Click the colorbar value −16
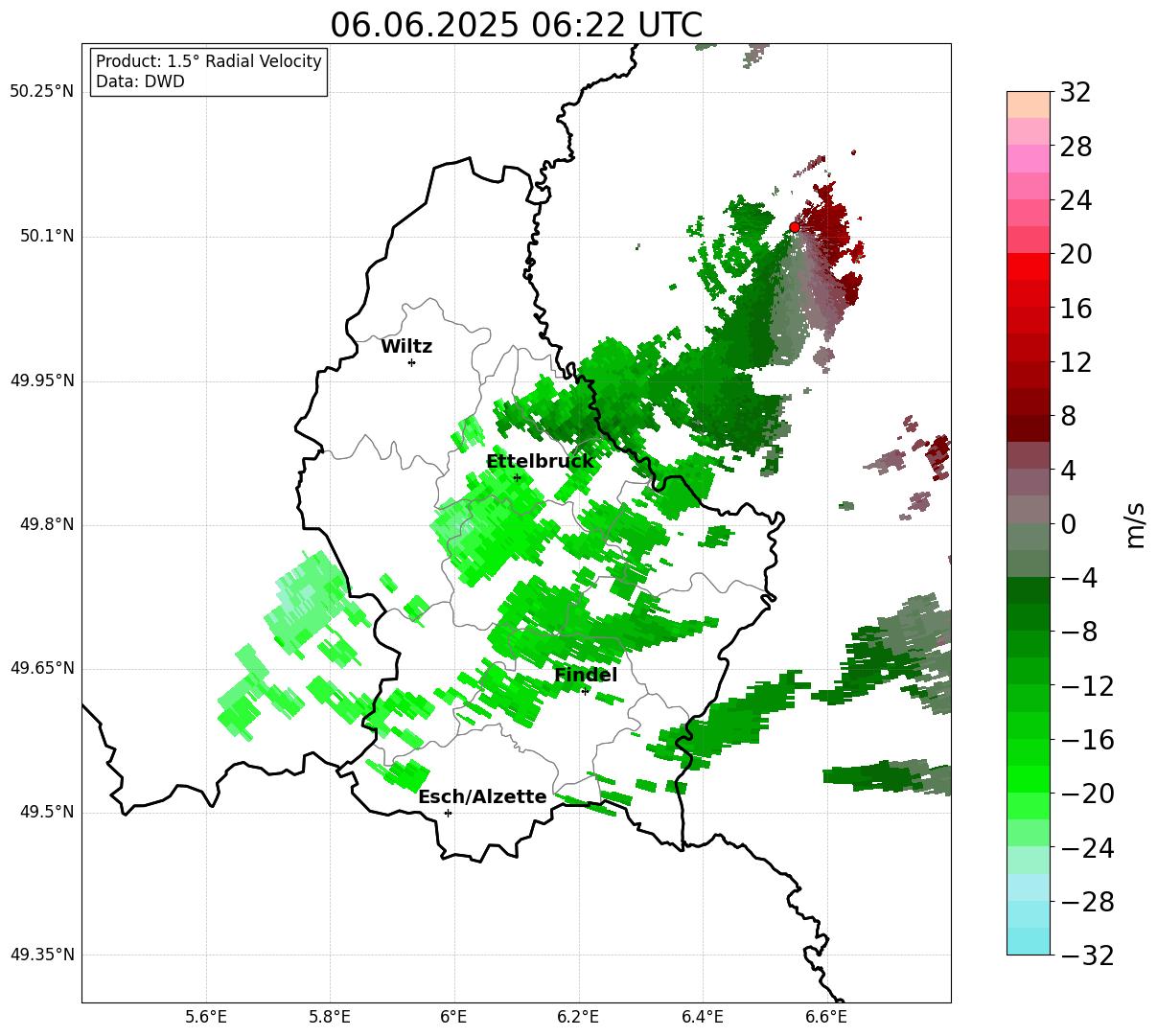 [x=1087, y=740]
